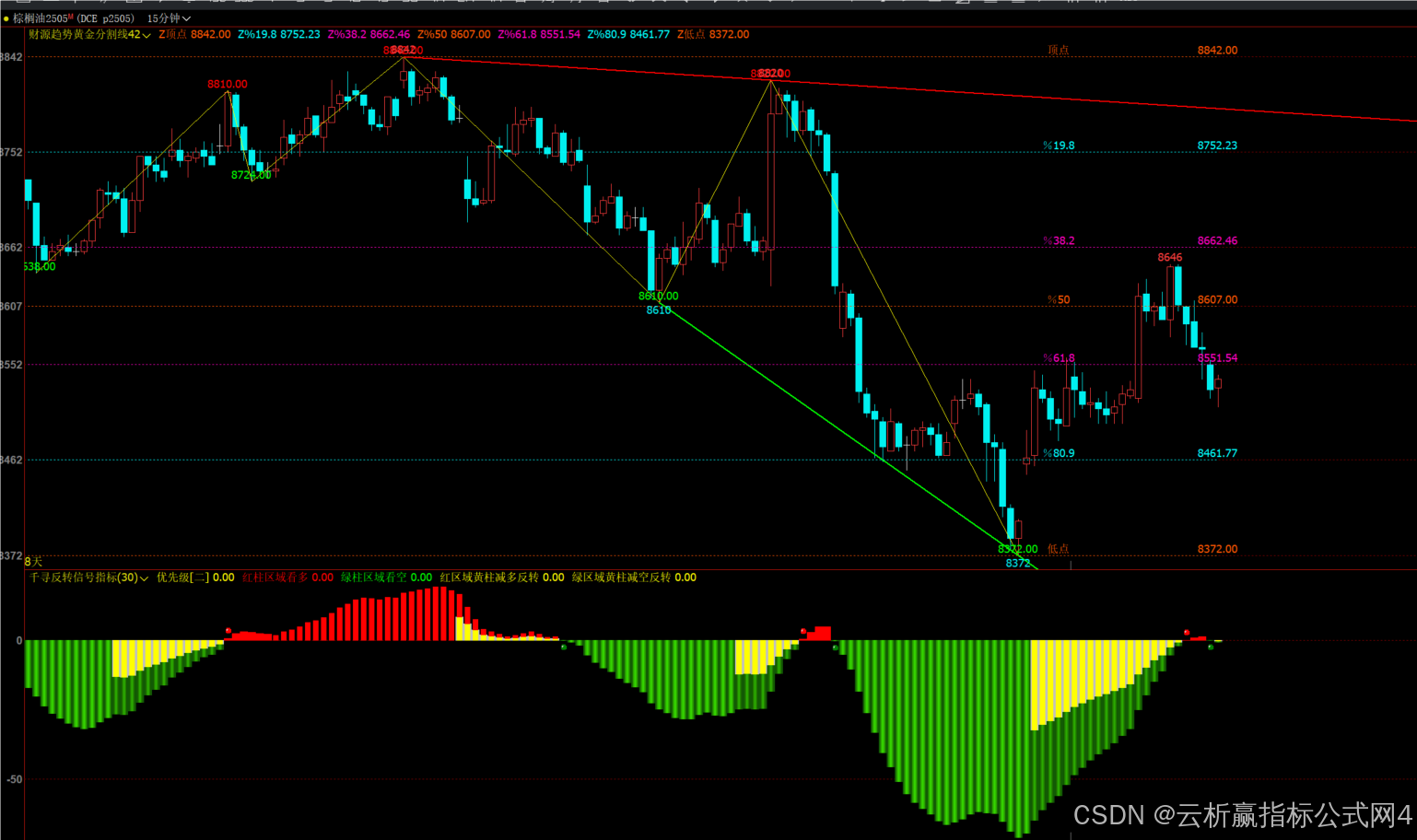Image resolution: width=1417 pixels, height=840 pixels.
Task: Select the Z%19.8 8752.23 header value
Action: tap(279, 34)
